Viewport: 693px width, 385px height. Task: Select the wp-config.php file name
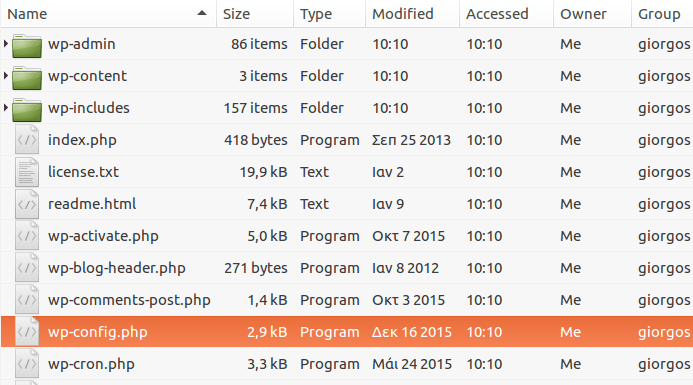point(98,332)
